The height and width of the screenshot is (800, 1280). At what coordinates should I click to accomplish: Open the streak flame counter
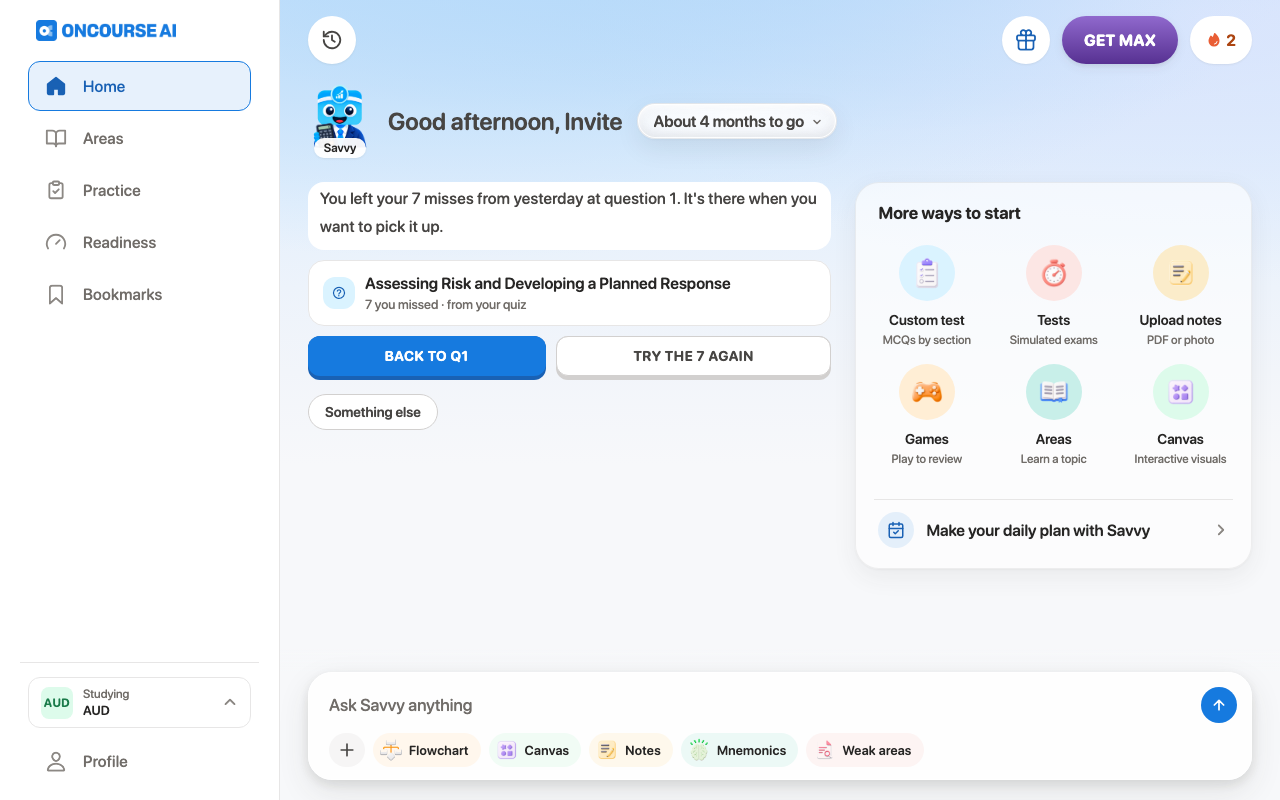pos(1221,40)
